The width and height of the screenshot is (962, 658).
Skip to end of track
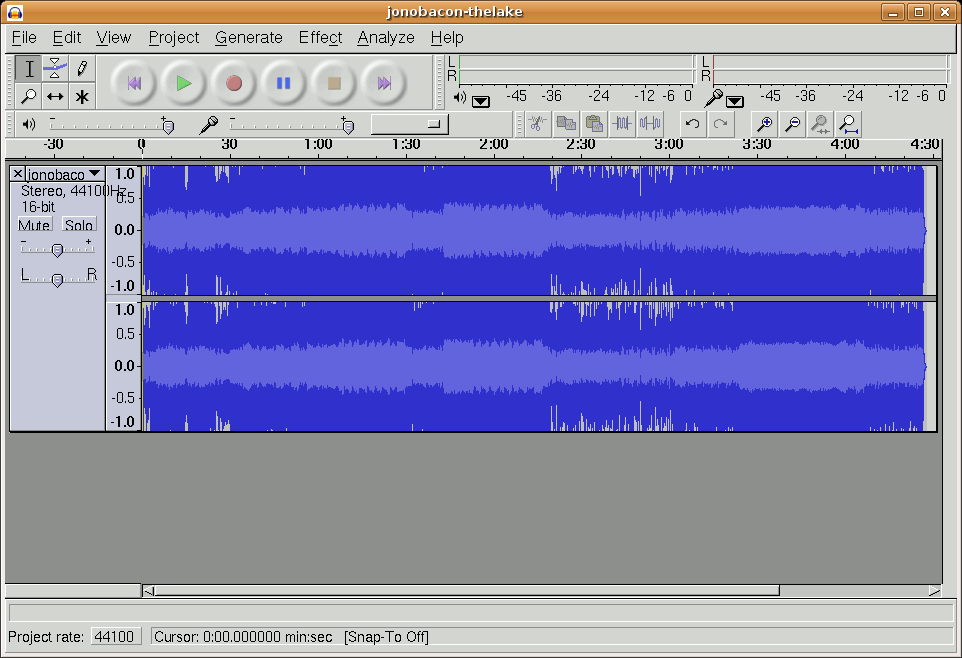pos(384,83)
